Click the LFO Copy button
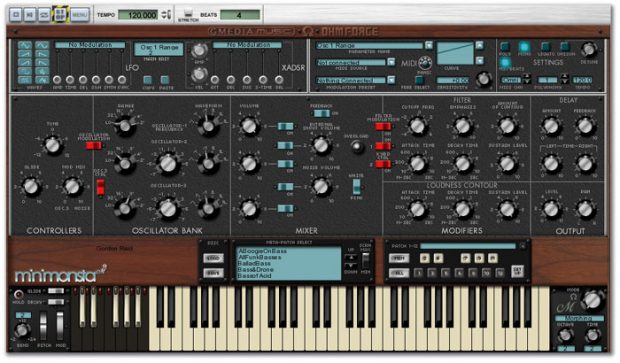The height and width of the screenshot is (363, 620). (148, 80)
